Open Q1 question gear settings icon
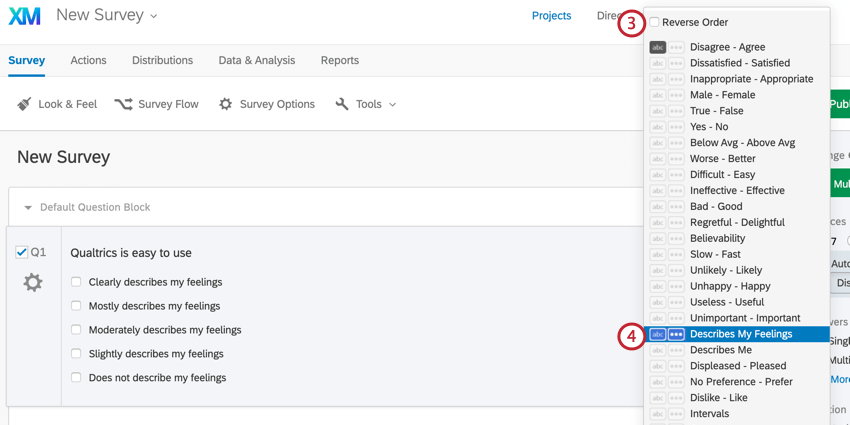Screen dimensions: 850x425 coord(33,282)
